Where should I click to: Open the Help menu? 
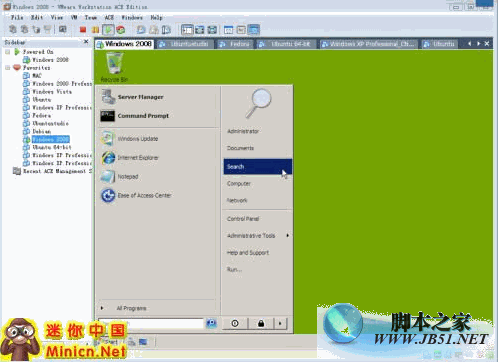tap(156, 17)
